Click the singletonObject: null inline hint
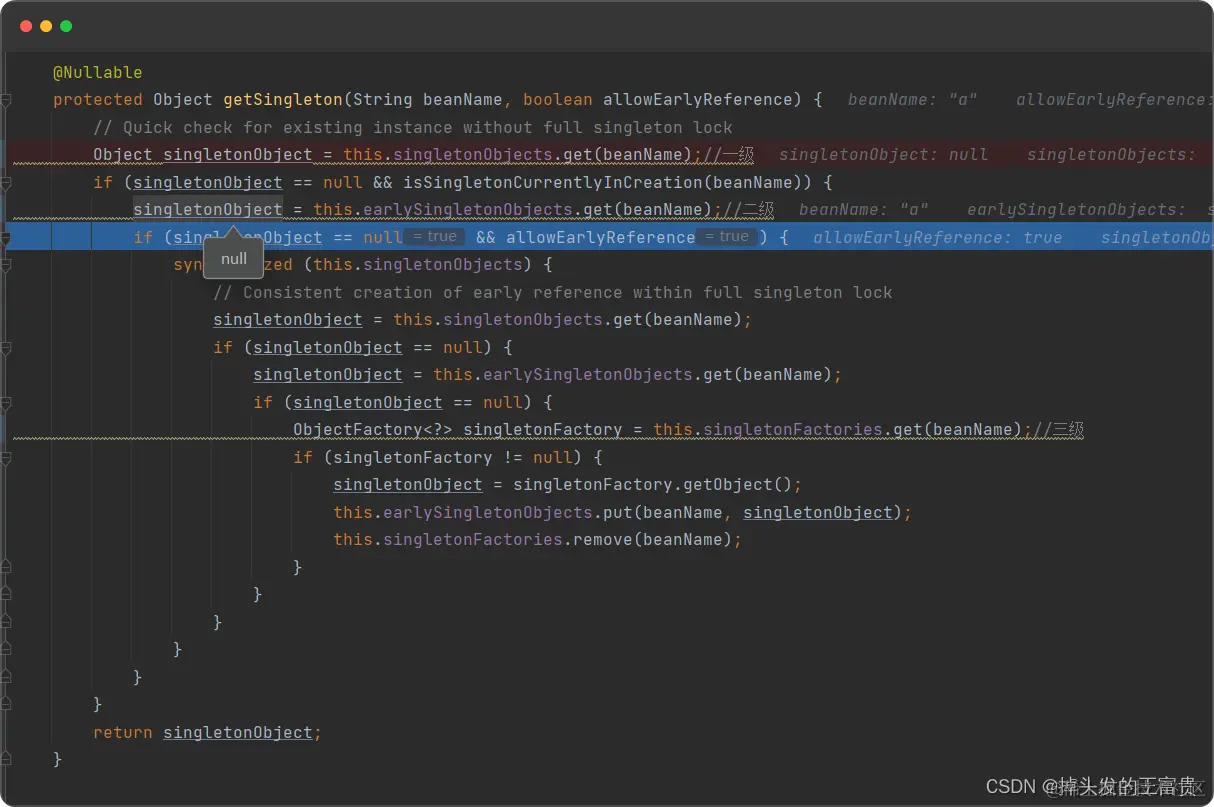Screen dimensions: 1214x807 coord(883,155)
